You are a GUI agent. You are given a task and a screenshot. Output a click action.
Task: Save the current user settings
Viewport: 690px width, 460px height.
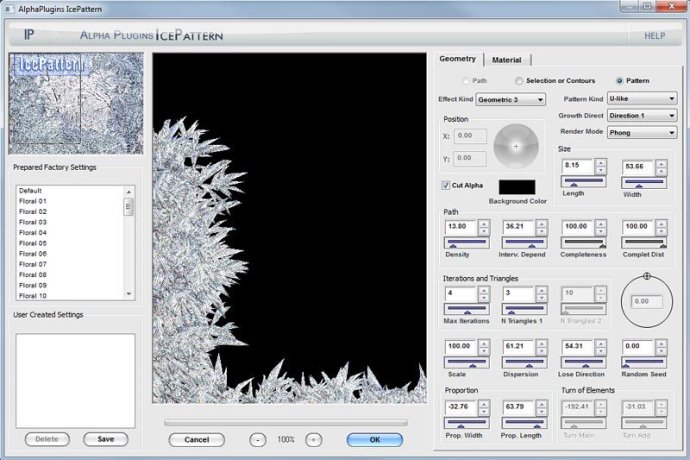[x=106, y=439]
